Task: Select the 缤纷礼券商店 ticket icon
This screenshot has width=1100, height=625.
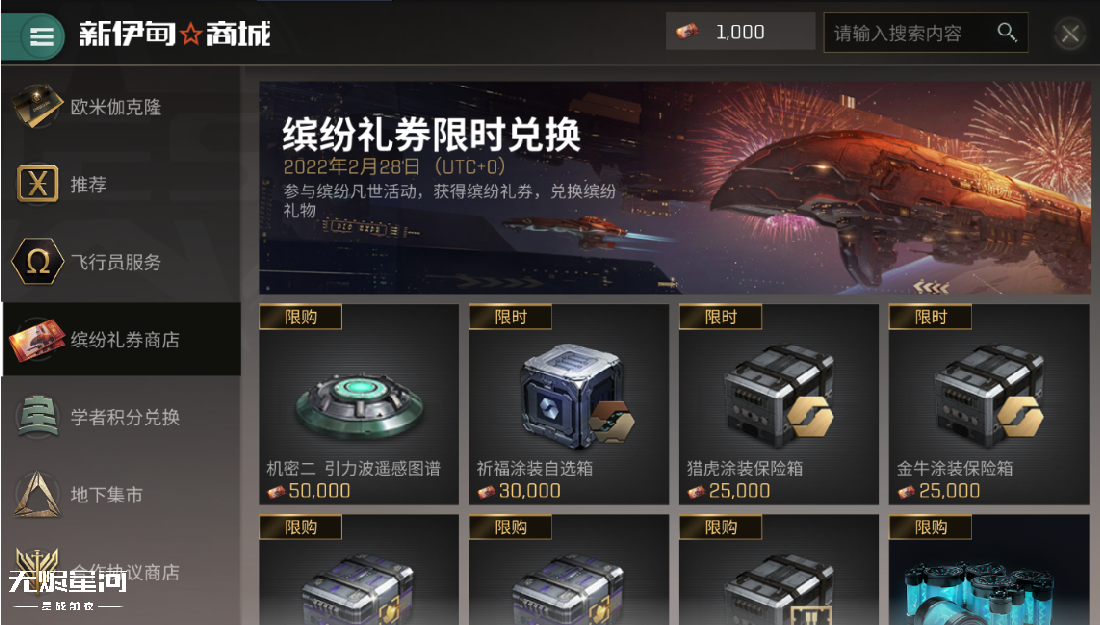Action: [37, 340]
